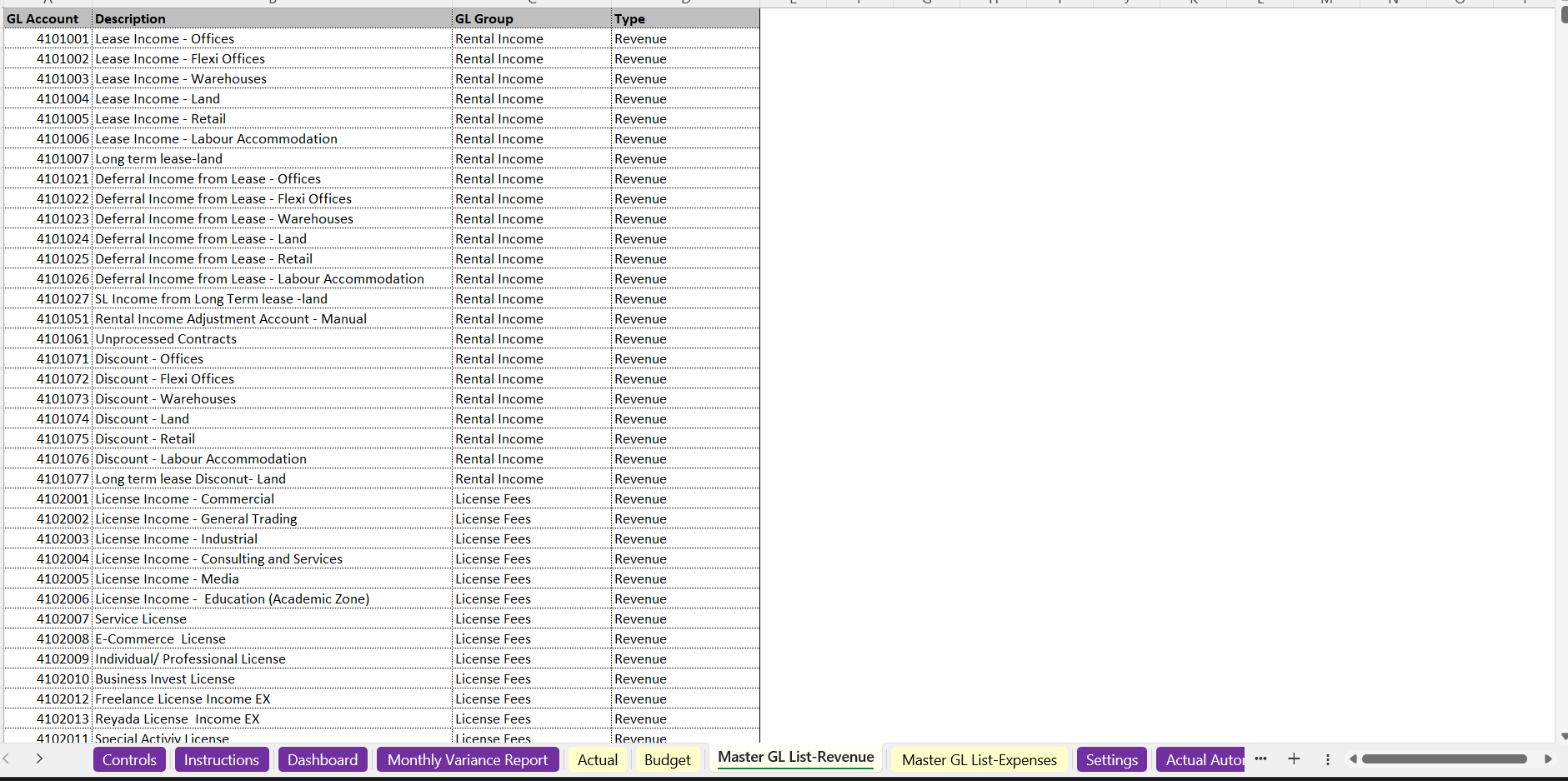Switch to the Actual sheet tab

597,759
